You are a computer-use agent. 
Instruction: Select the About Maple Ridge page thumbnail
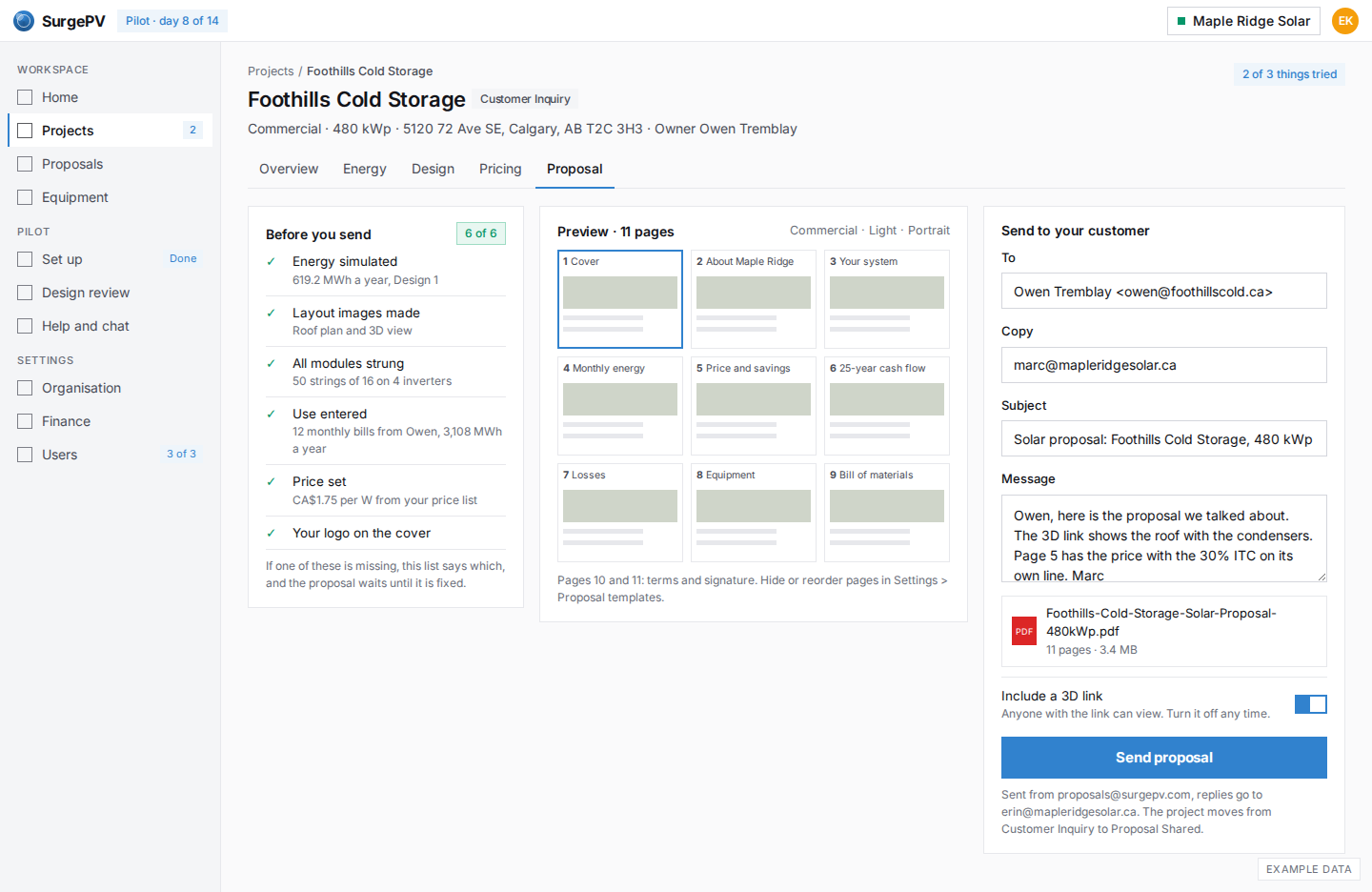click(x=754, y=299)
